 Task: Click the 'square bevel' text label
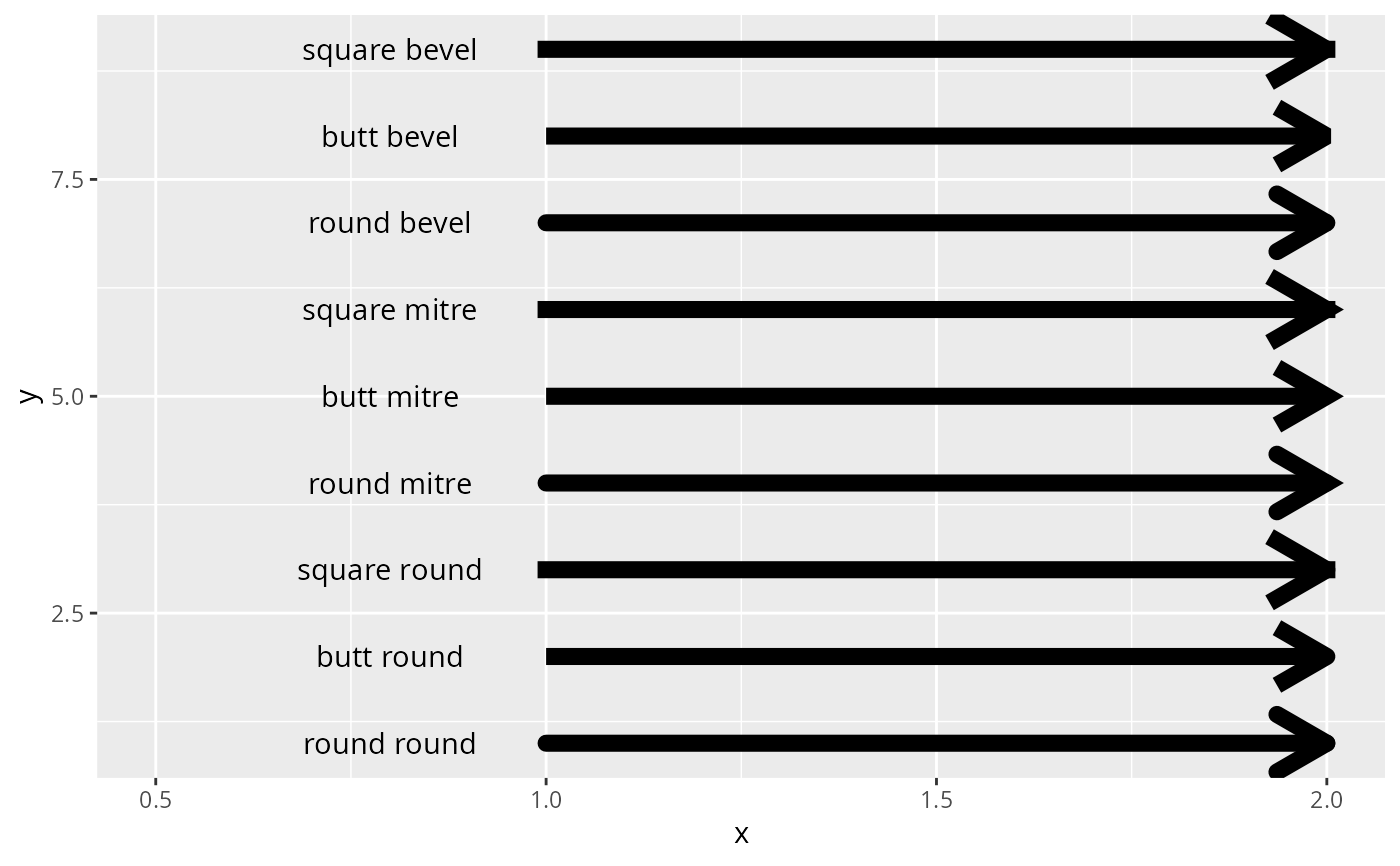389,50
